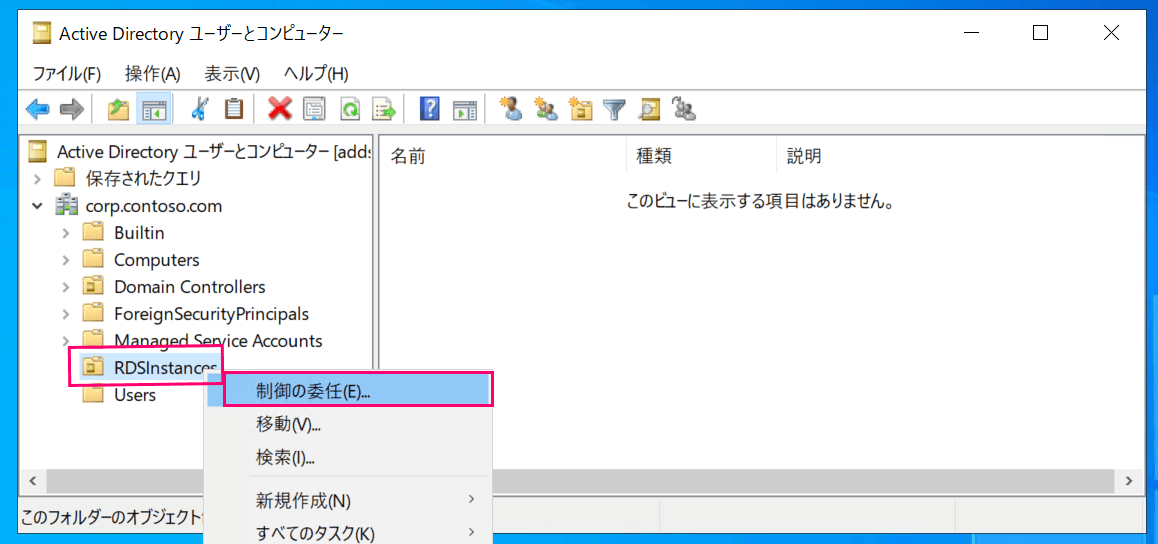
Task: Click the Create new group icon
Action: pos(547,110)
